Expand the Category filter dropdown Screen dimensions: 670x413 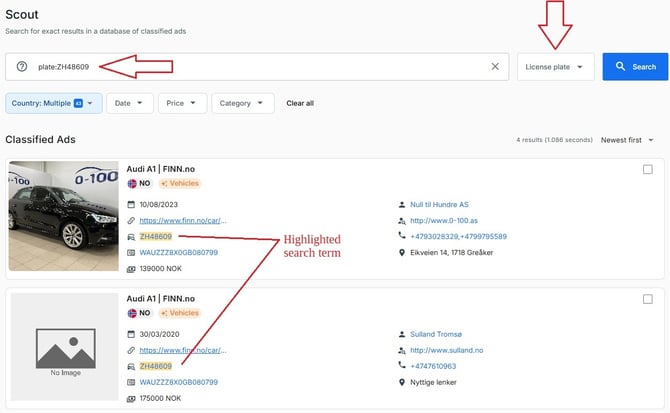point(243,103)
